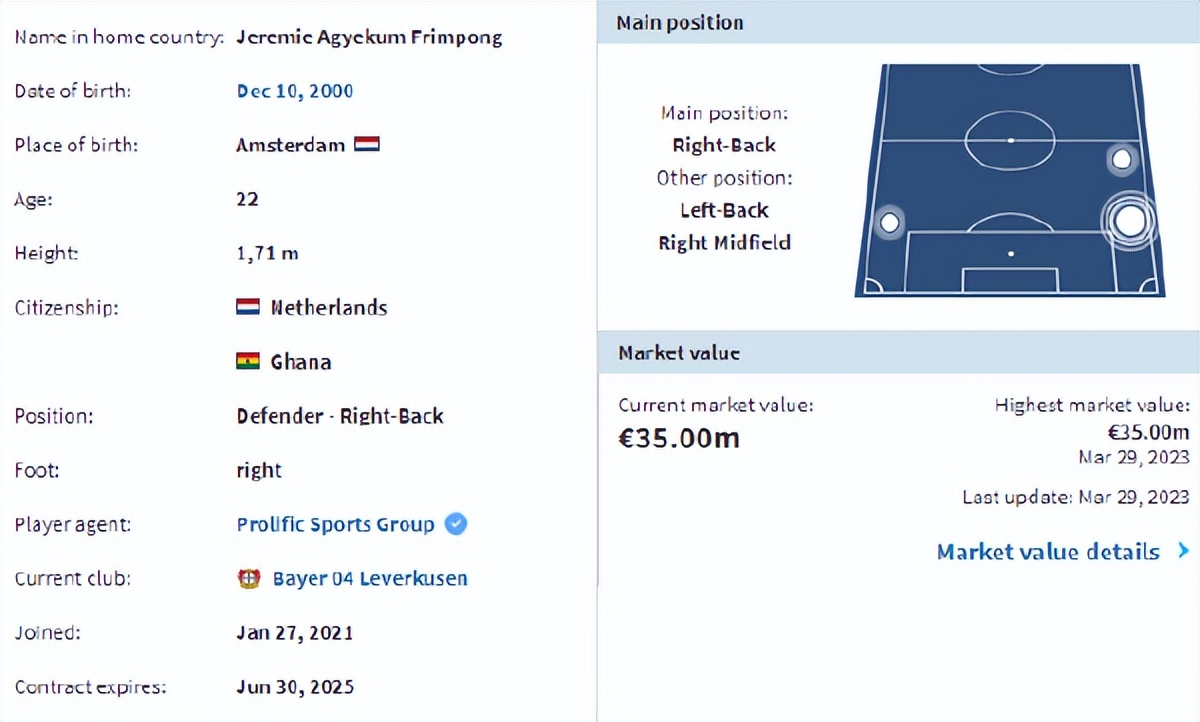Image resolution: width=1200 pixels, height=722 pixels.
Task: Click the Main position section header
Action: pyautogui.click(x=680, y=22)
